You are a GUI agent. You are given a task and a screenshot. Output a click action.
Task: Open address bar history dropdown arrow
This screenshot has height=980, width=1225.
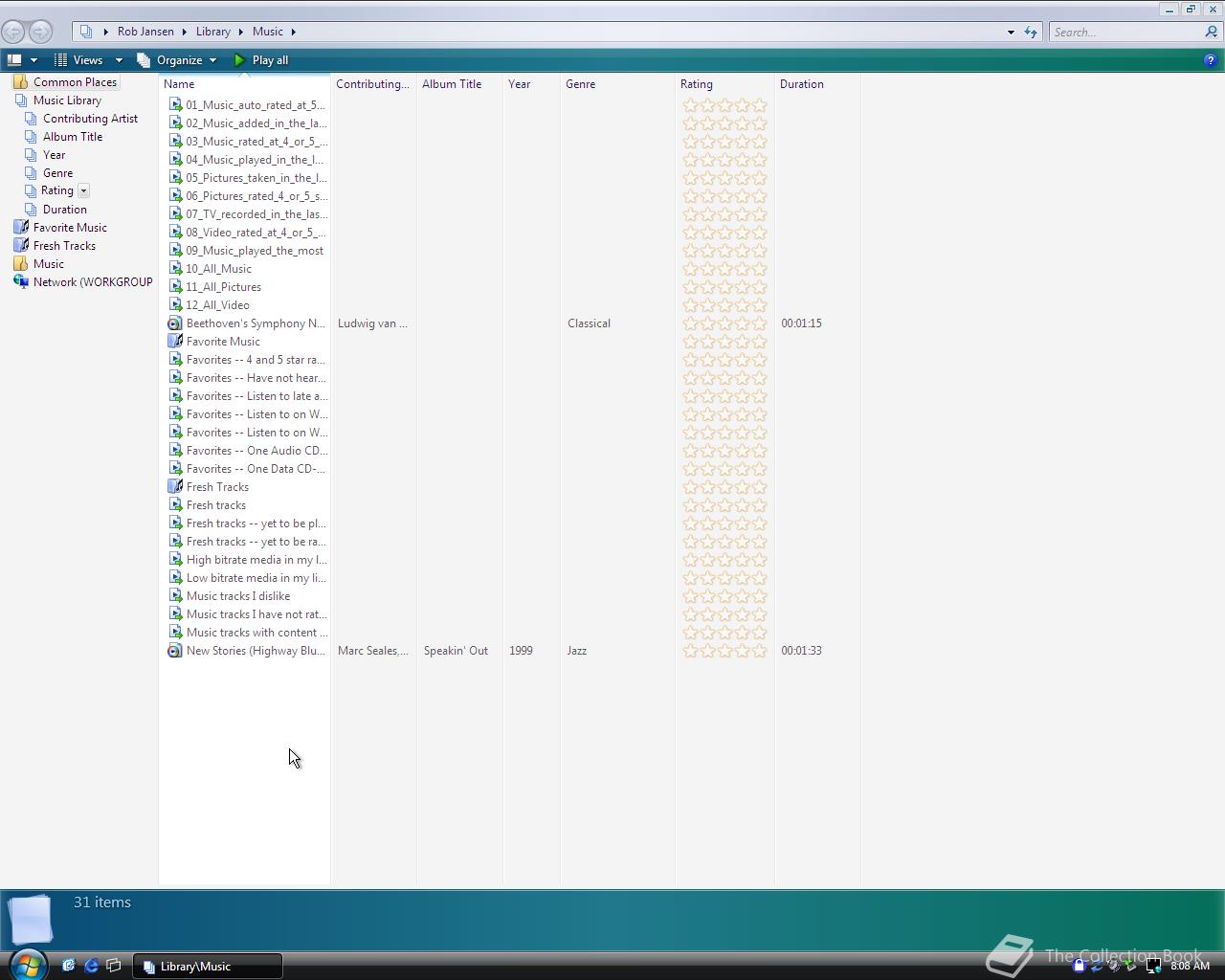point(1011,32)
